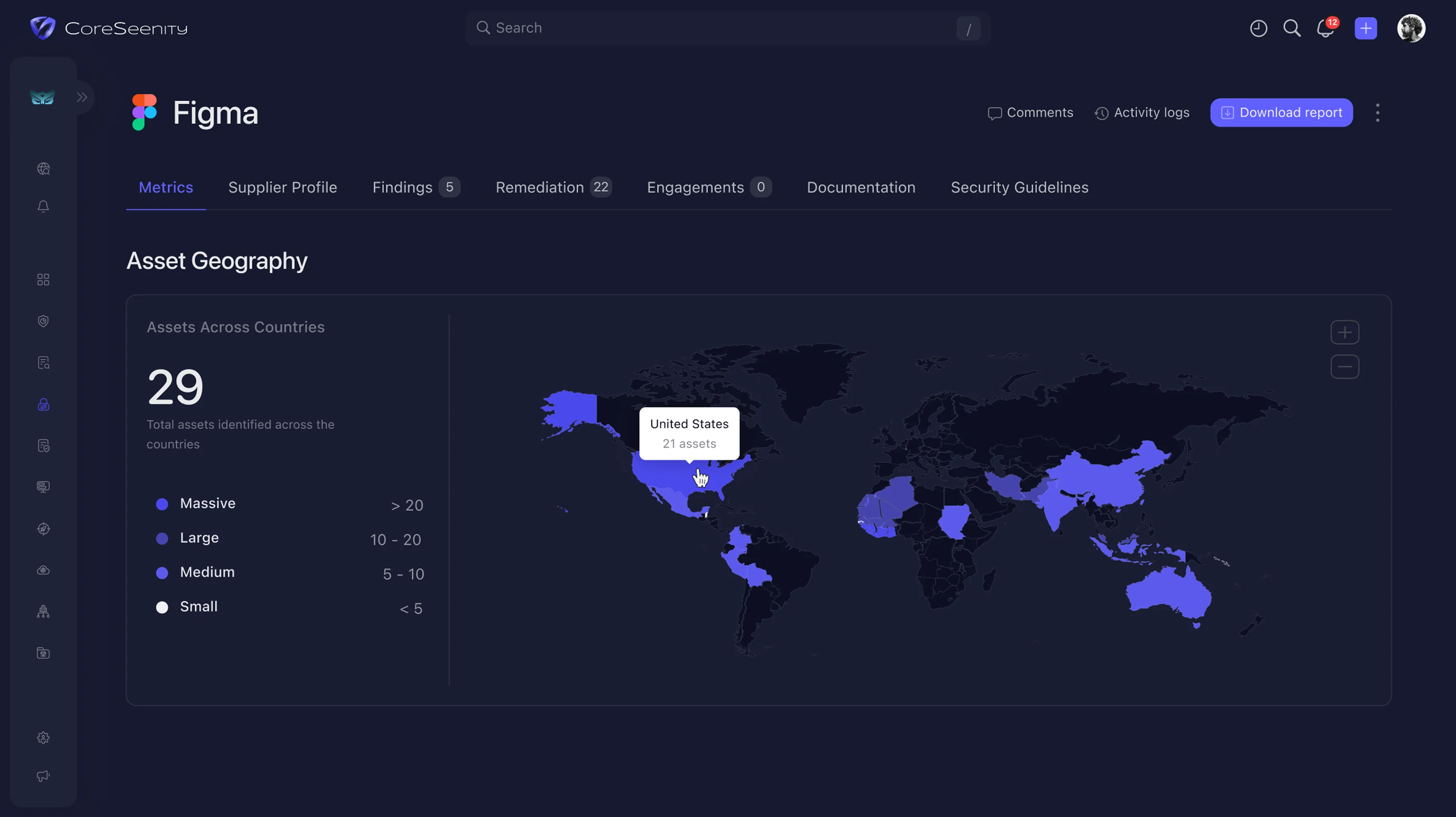Open sidebar bell alerts icon
This screenshot has width=1456, height=817.
pyautogui.click(x=43, y=206)
